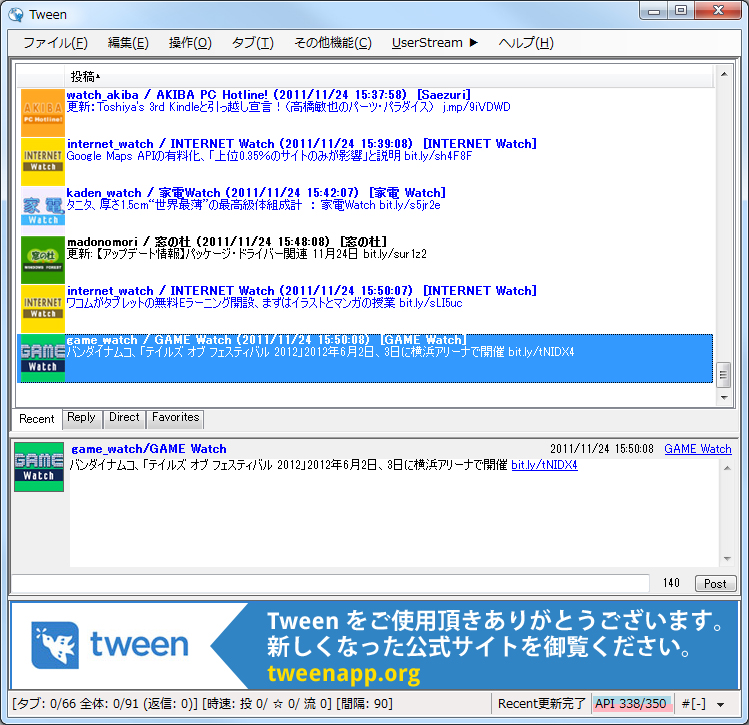Image resolution: width=749 pixels, height=725 pixels.
Task: Open the 編集(E) menu
Action: pyautogui.click(x=128, y=43)
